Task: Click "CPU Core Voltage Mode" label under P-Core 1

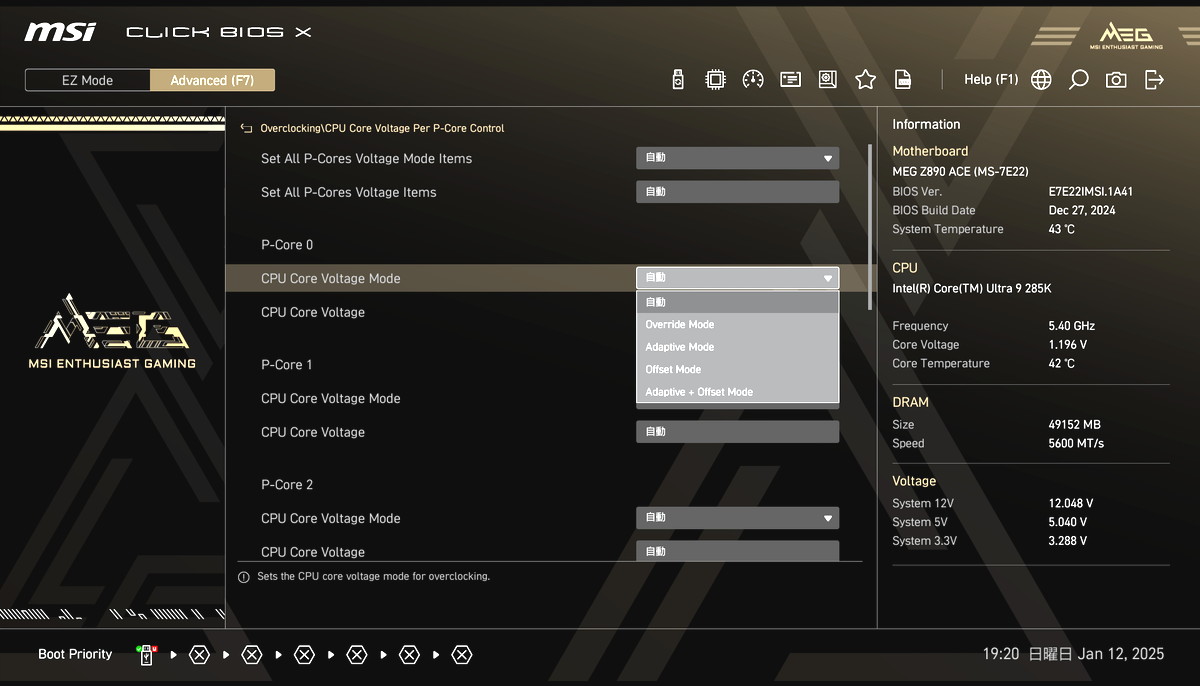Action: coord(331,398)
